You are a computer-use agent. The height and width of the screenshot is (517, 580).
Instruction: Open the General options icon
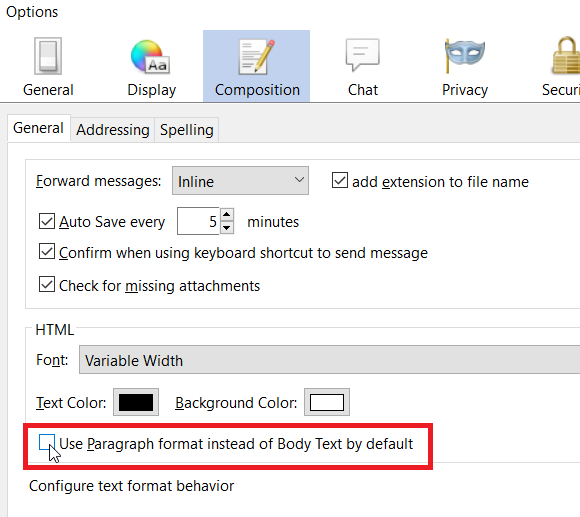click(x=48, y=56)
